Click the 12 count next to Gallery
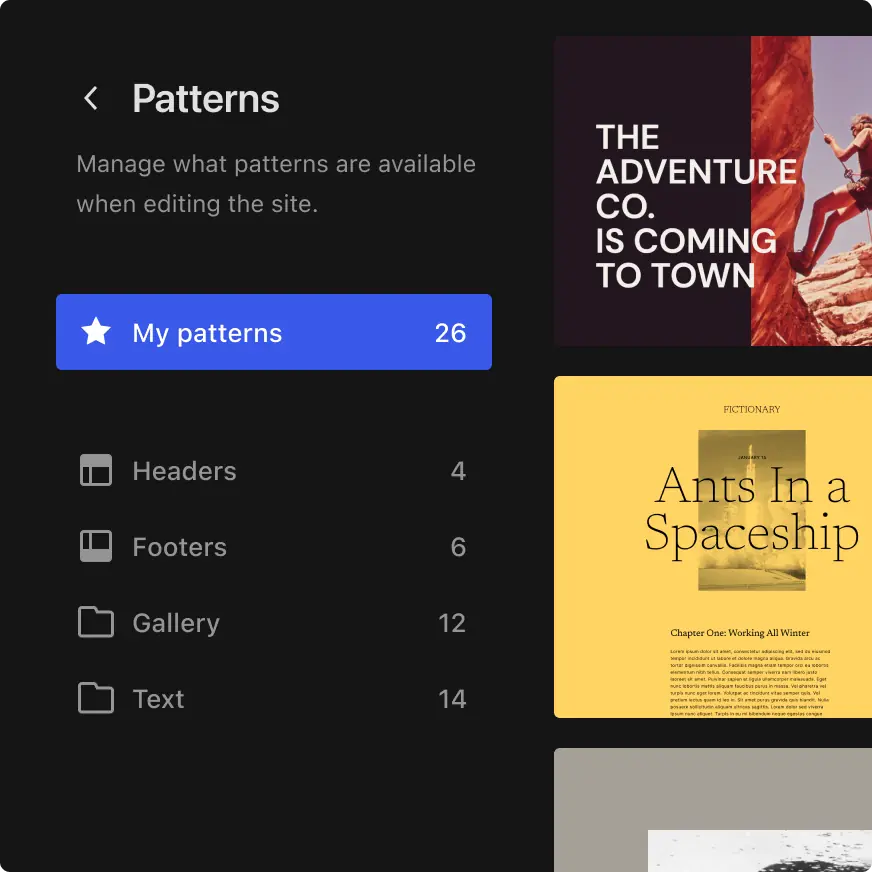Image resolution: width=872 pixels, height=872 pixels. coord(452,623)
